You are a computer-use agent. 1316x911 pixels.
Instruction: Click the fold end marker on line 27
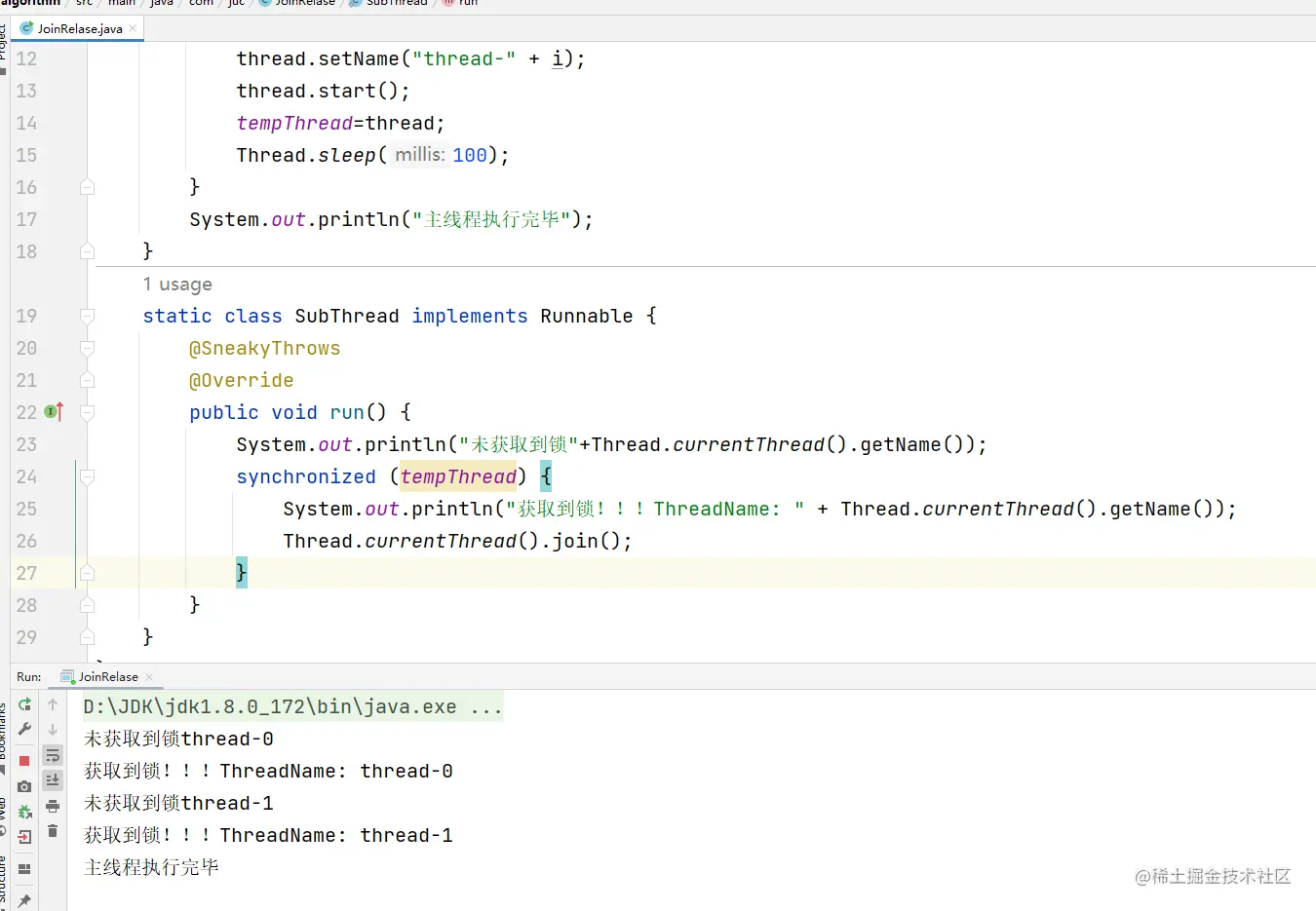coord(87,573)
